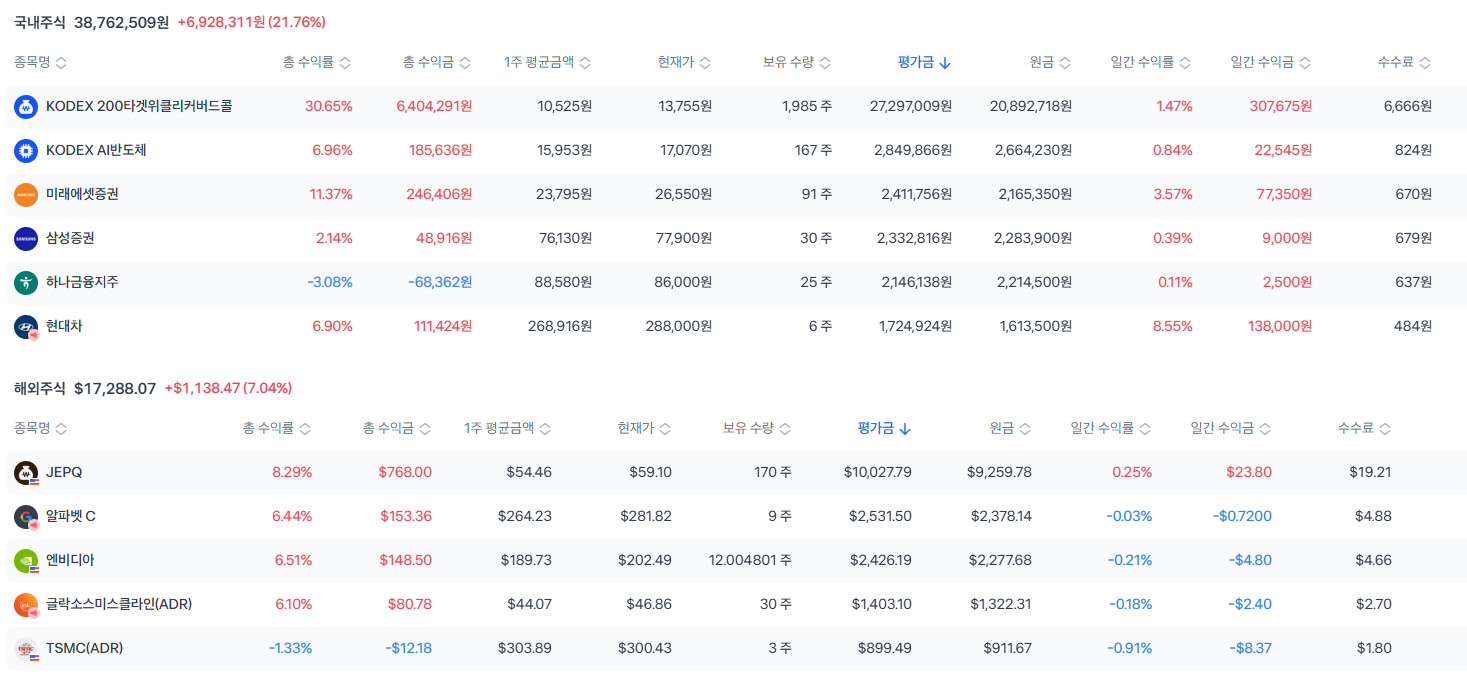The image size is (1467, 689).
Task: Click the 알파벳 C logo icon
Action: point(26,516)
